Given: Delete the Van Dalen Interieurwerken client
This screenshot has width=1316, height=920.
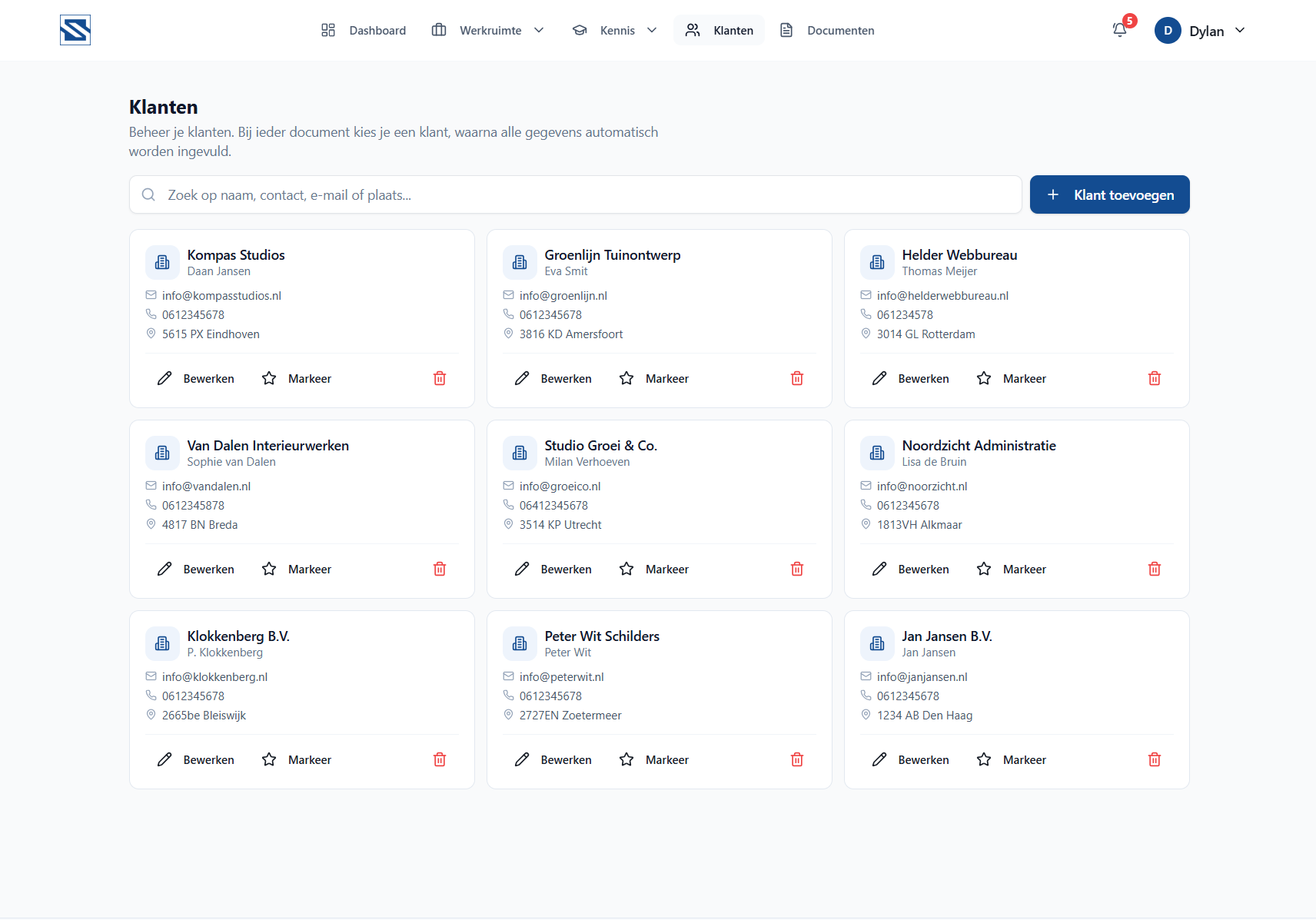Looking at the screenshot, I should [440, 569].
